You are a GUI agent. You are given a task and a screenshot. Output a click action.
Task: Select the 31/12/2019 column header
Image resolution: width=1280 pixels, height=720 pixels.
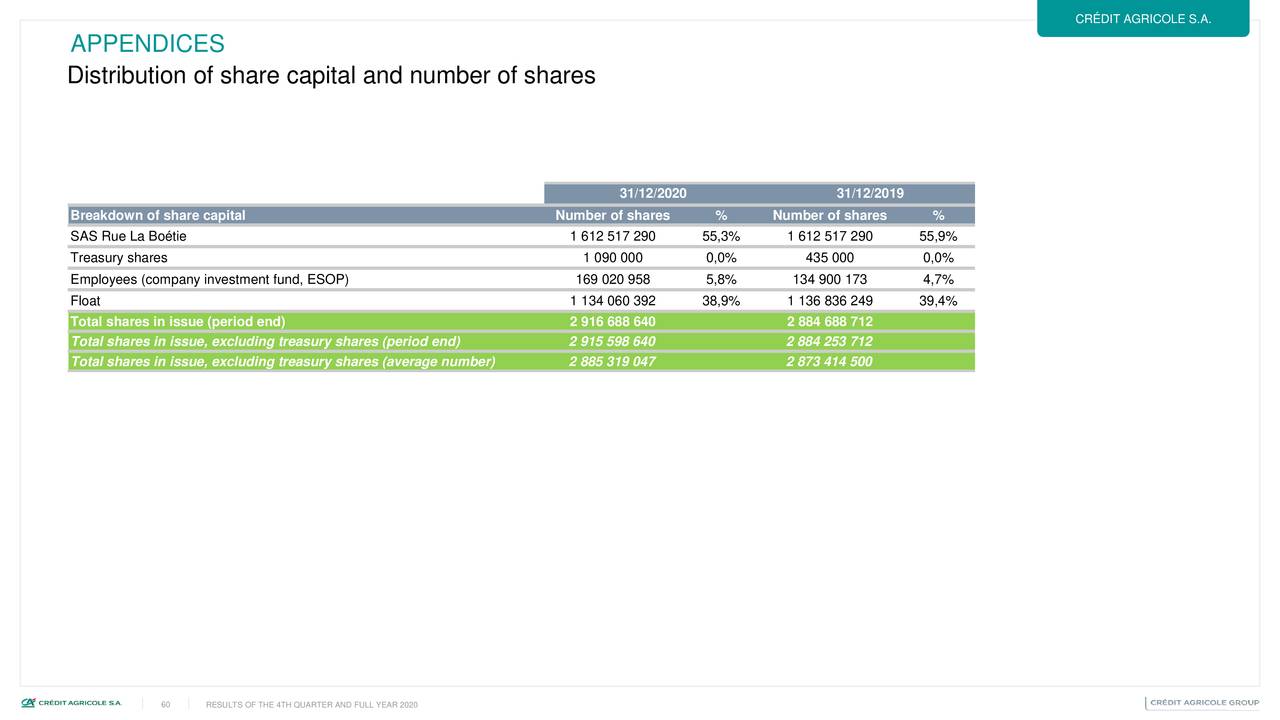870,194
